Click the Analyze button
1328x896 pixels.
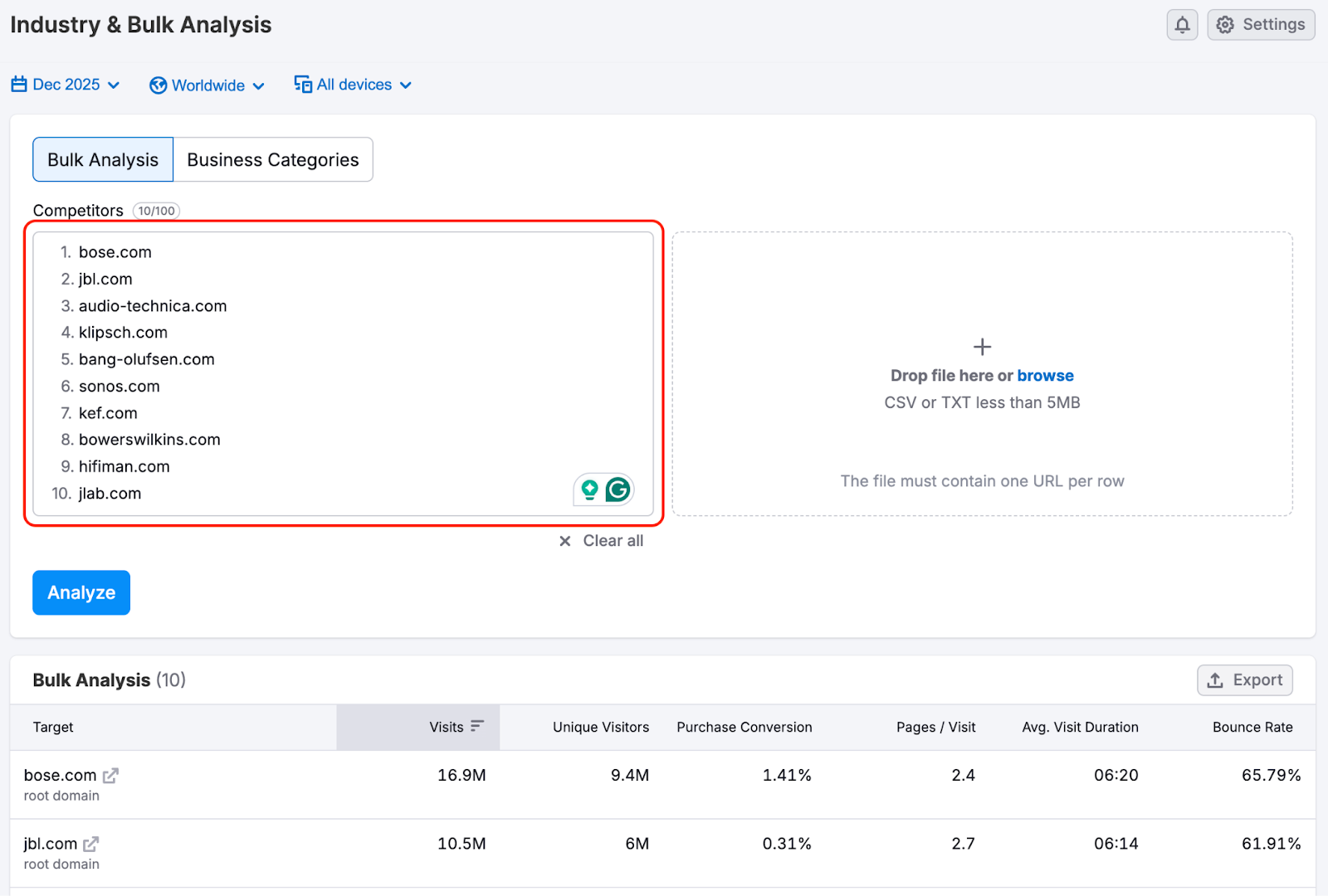click(81, 592)
